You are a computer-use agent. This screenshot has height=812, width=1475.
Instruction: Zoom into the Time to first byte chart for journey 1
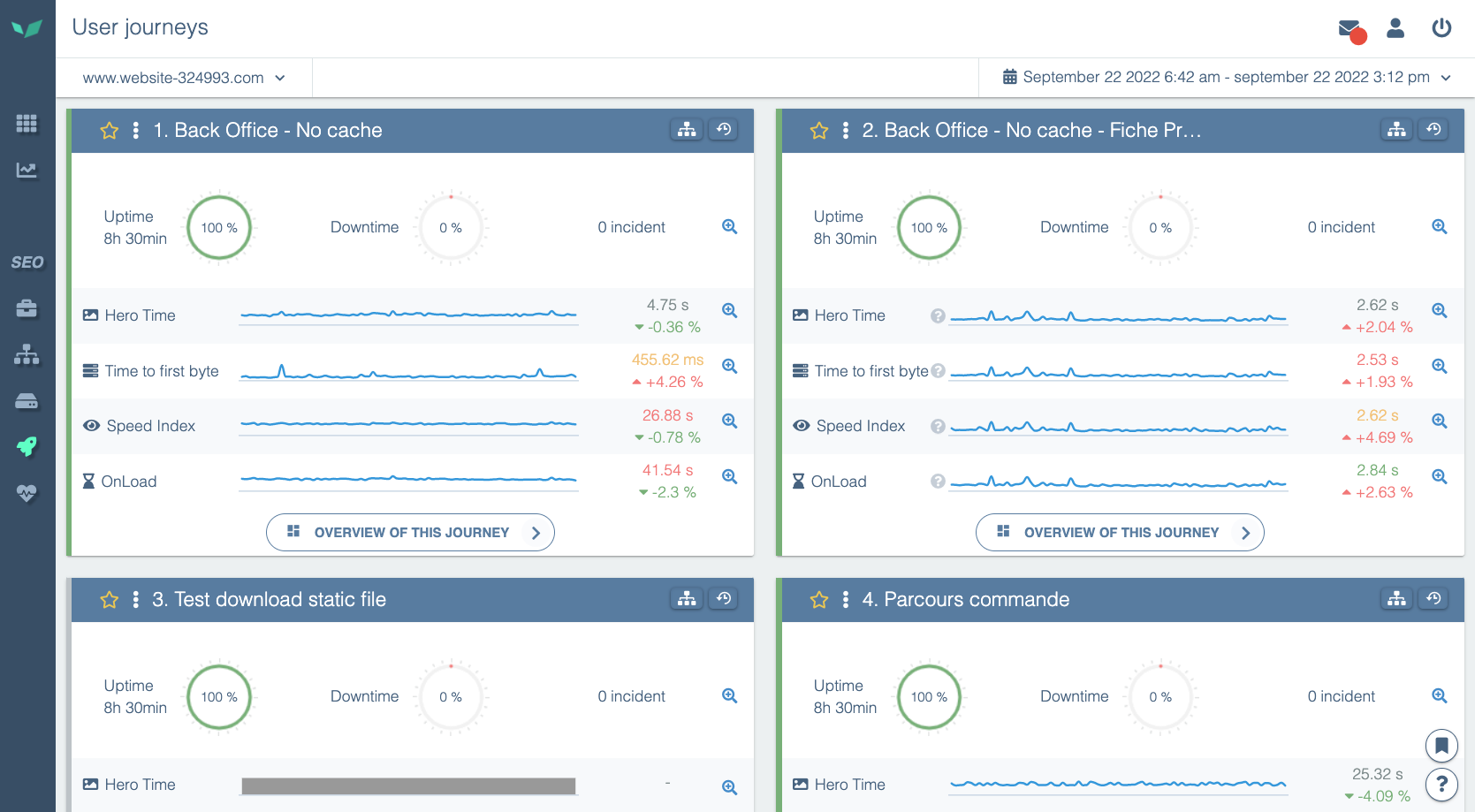[729, 366]
